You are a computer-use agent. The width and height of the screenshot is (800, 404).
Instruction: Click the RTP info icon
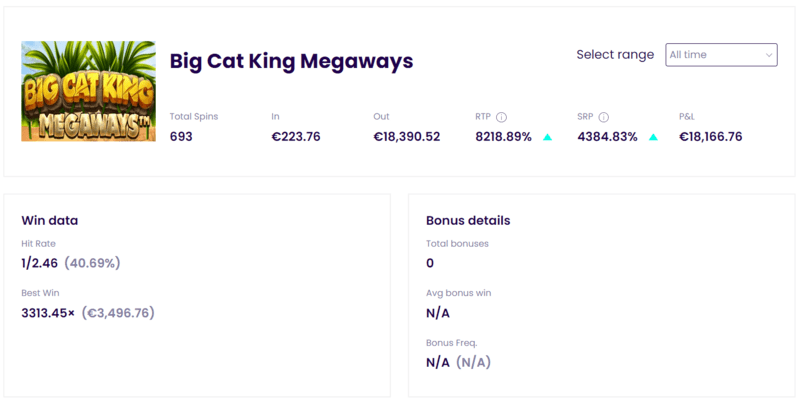502,117
